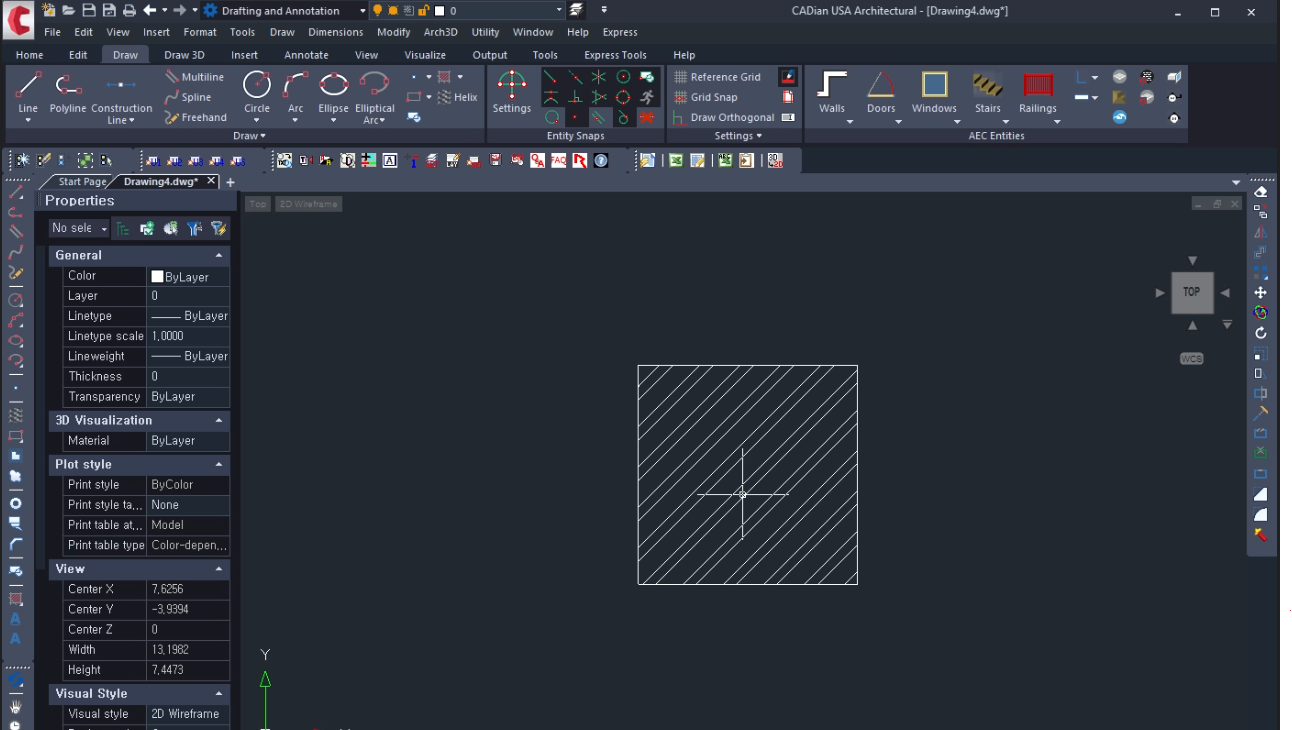Insert Walls AEC entity
This screenshot has height=730, width=1292.
click(x=832, y=92)
